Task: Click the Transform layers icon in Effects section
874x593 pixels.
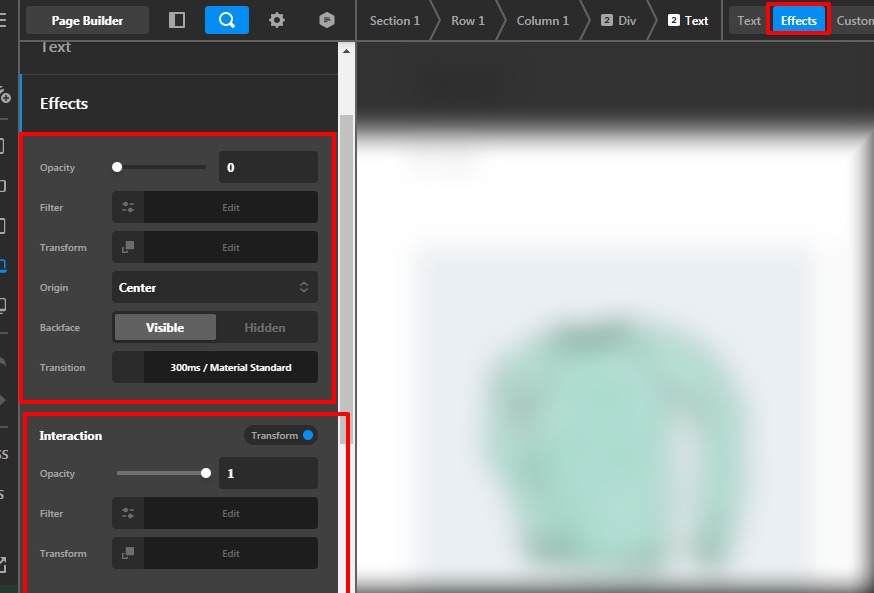Action: (x=127, y=247)
